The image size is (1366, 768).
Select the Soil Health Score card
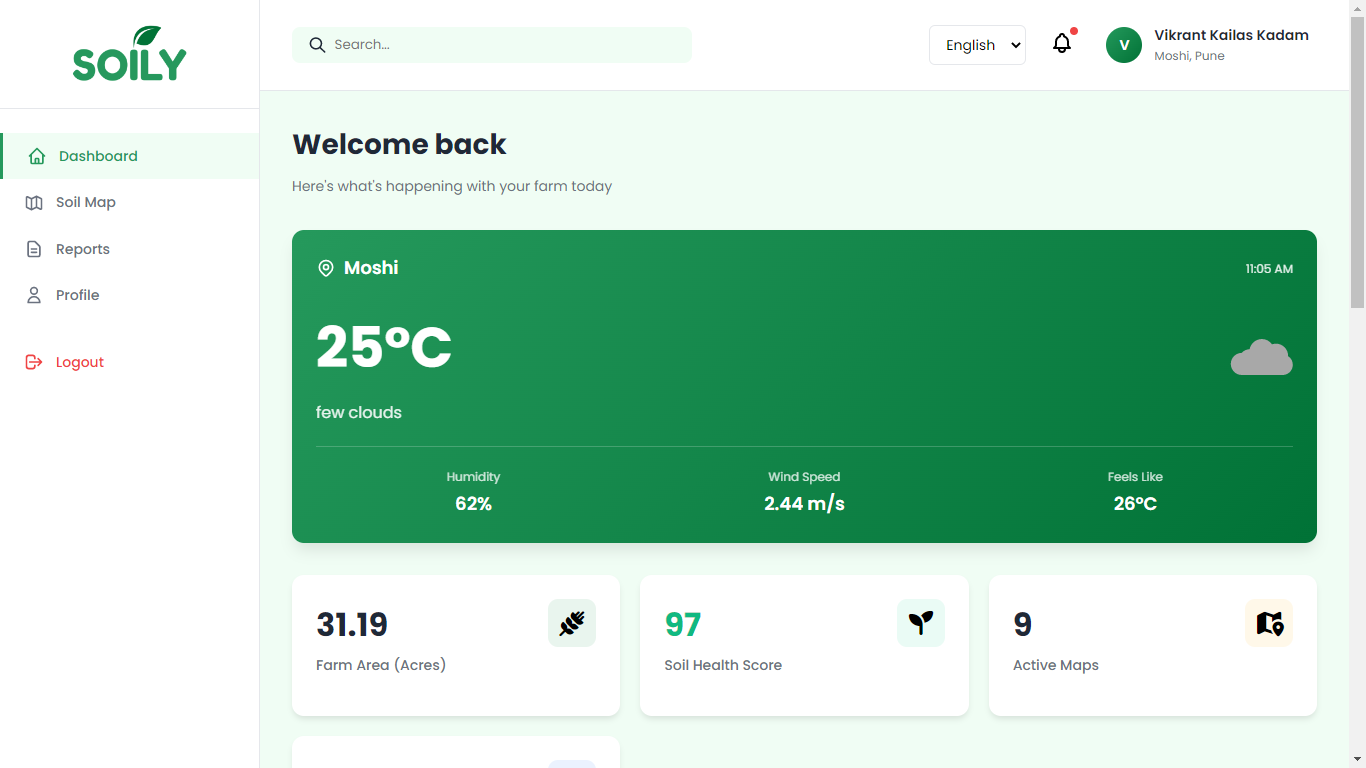coord(804,645)
